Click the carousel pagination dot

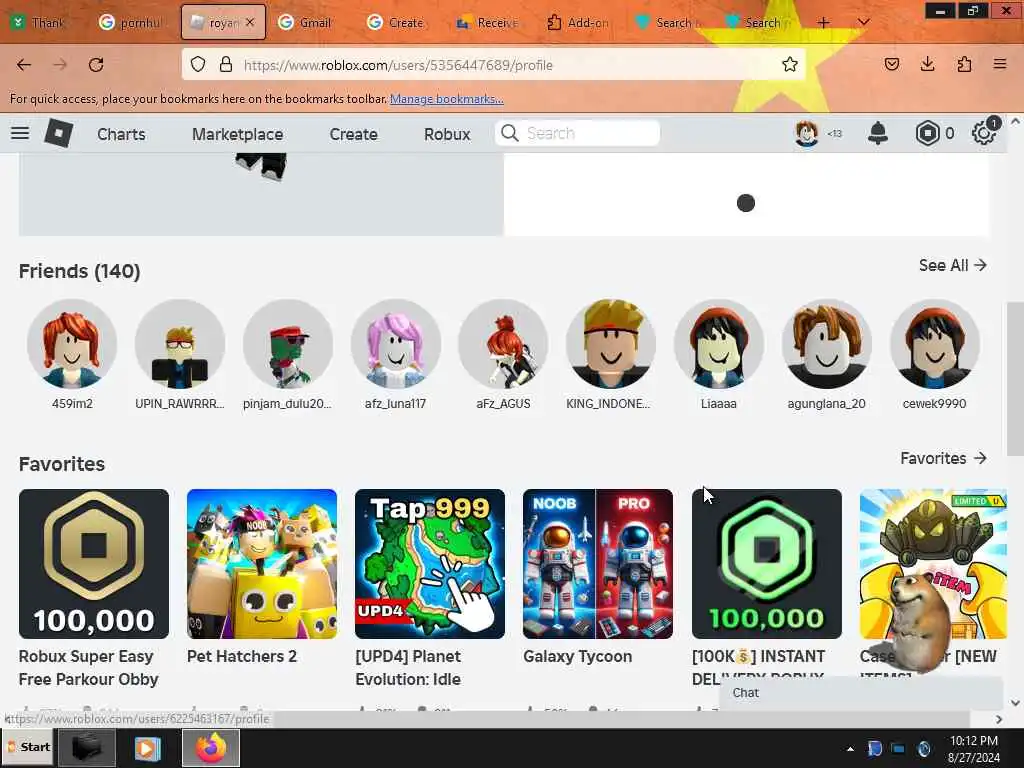(746, 203)
